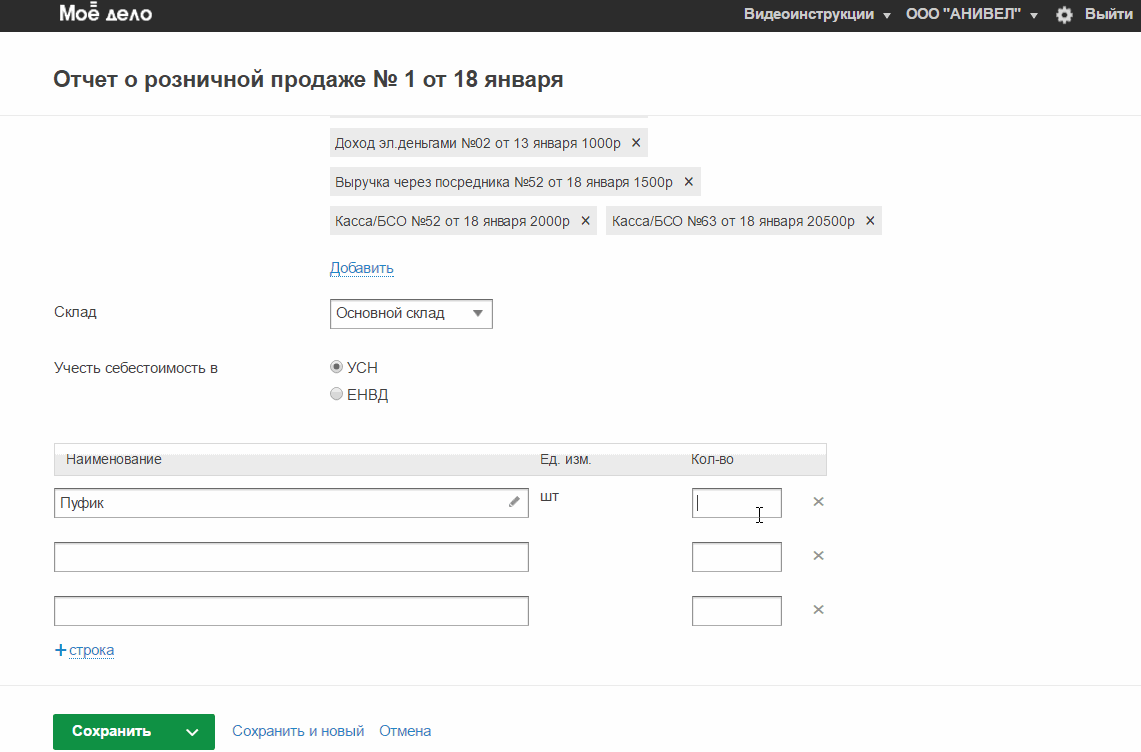
Task: Open the Основной склад dropdown
Action: point(411,313)
